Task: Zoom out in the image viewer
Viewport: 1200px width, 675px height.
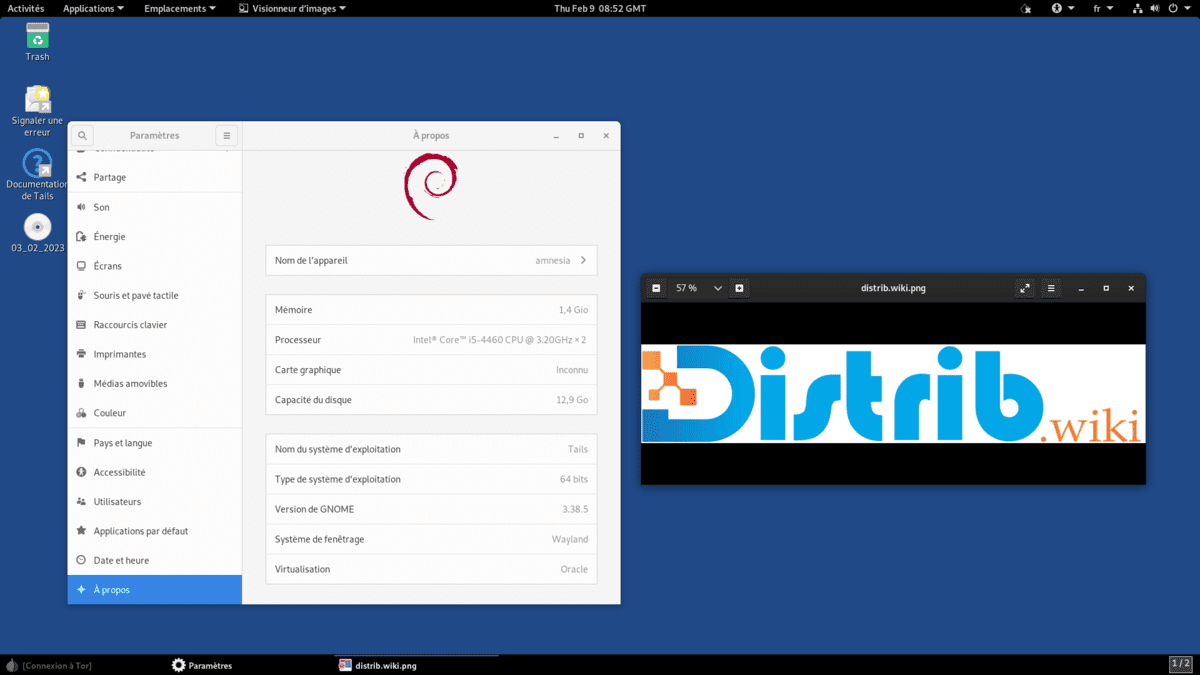Action: point(656,288)
